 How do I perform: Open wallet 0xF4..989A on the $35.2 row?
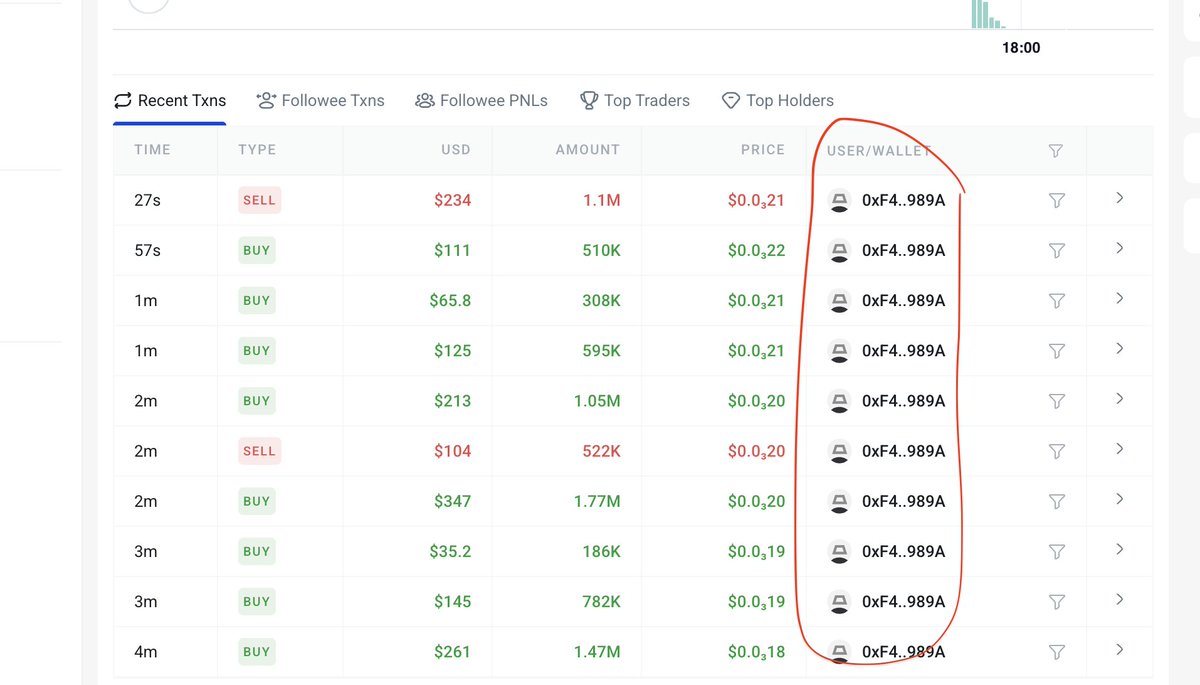click(x=903, y=551)
